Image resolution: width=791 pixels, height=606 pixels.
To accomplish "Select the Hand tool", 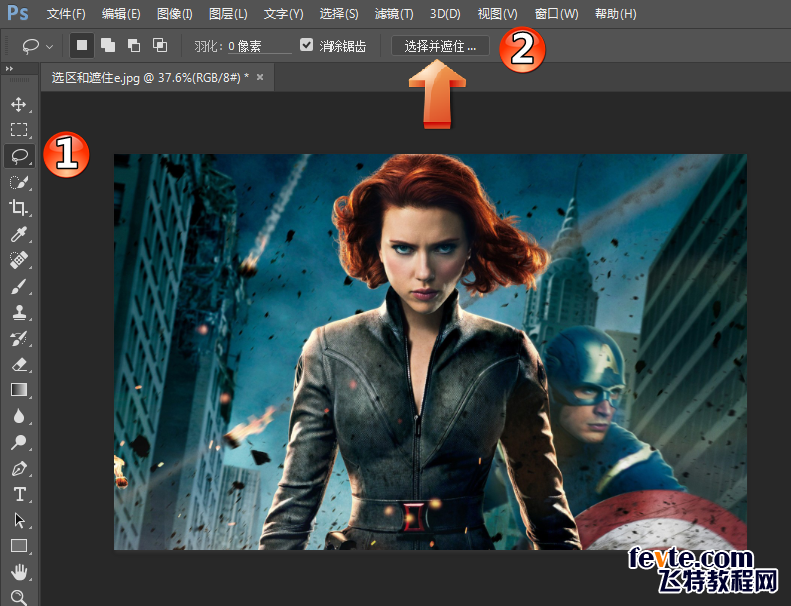I will [19, 572].
